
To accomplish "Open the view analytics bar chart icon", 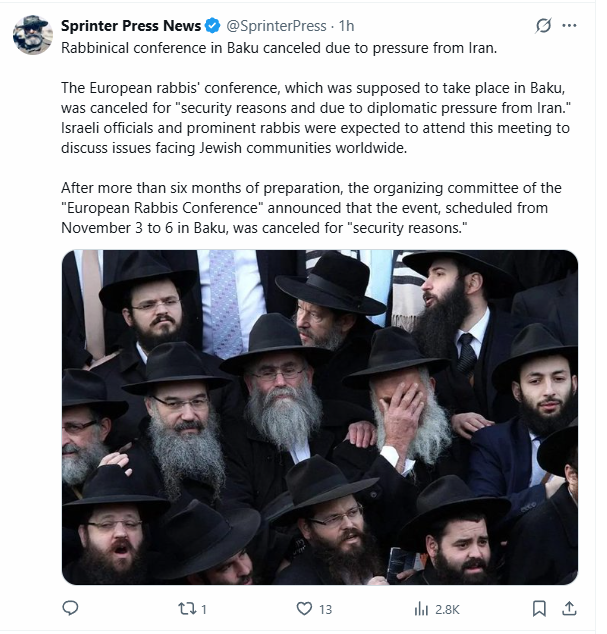I will [x=421, y=609].
